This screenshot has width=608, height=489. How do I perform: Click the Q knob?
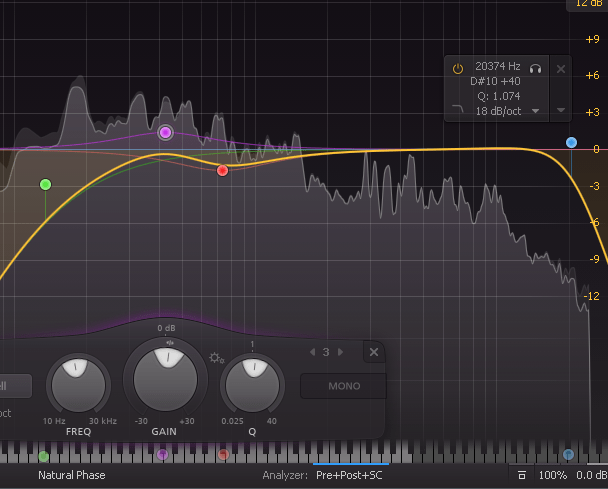[252, 382]
